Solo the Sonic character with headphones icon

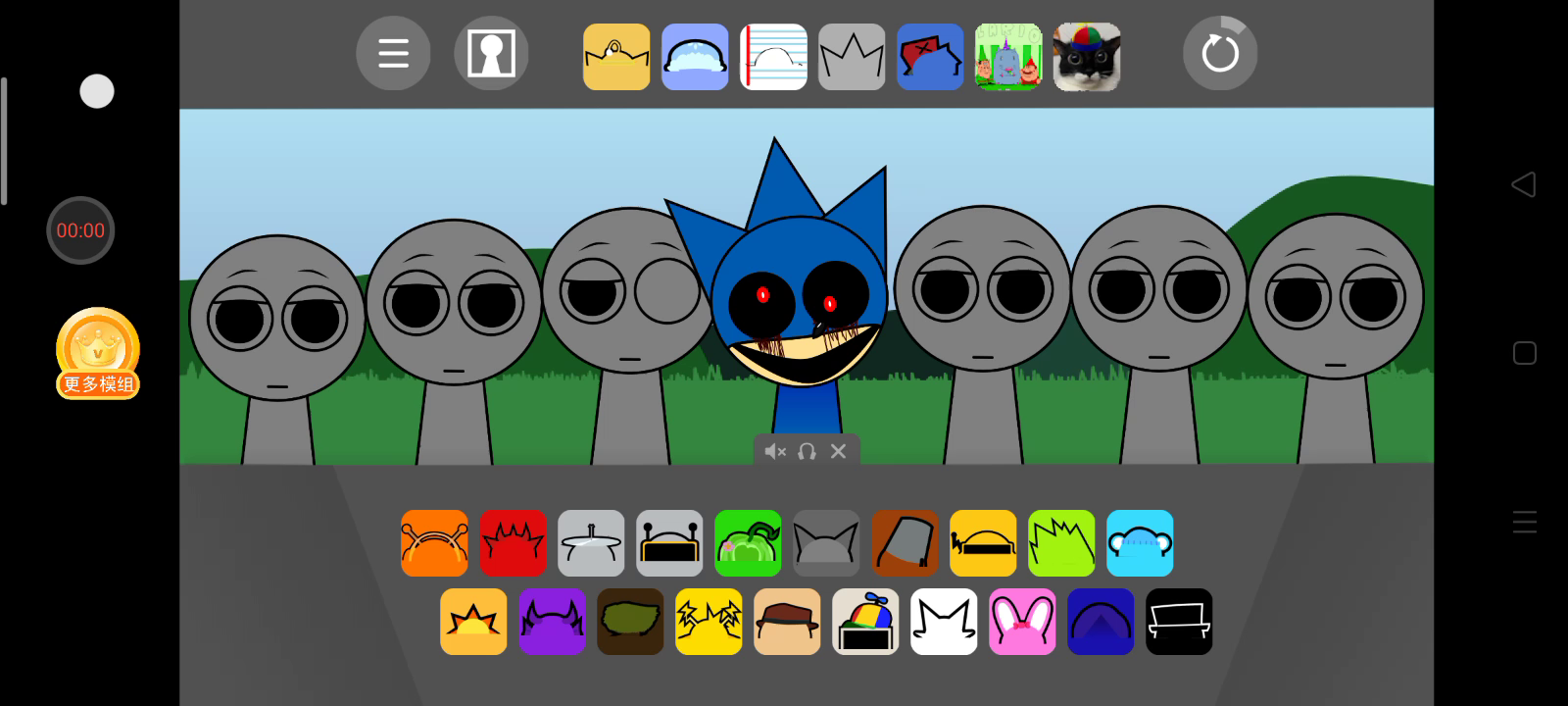click(x=807, y=451)
